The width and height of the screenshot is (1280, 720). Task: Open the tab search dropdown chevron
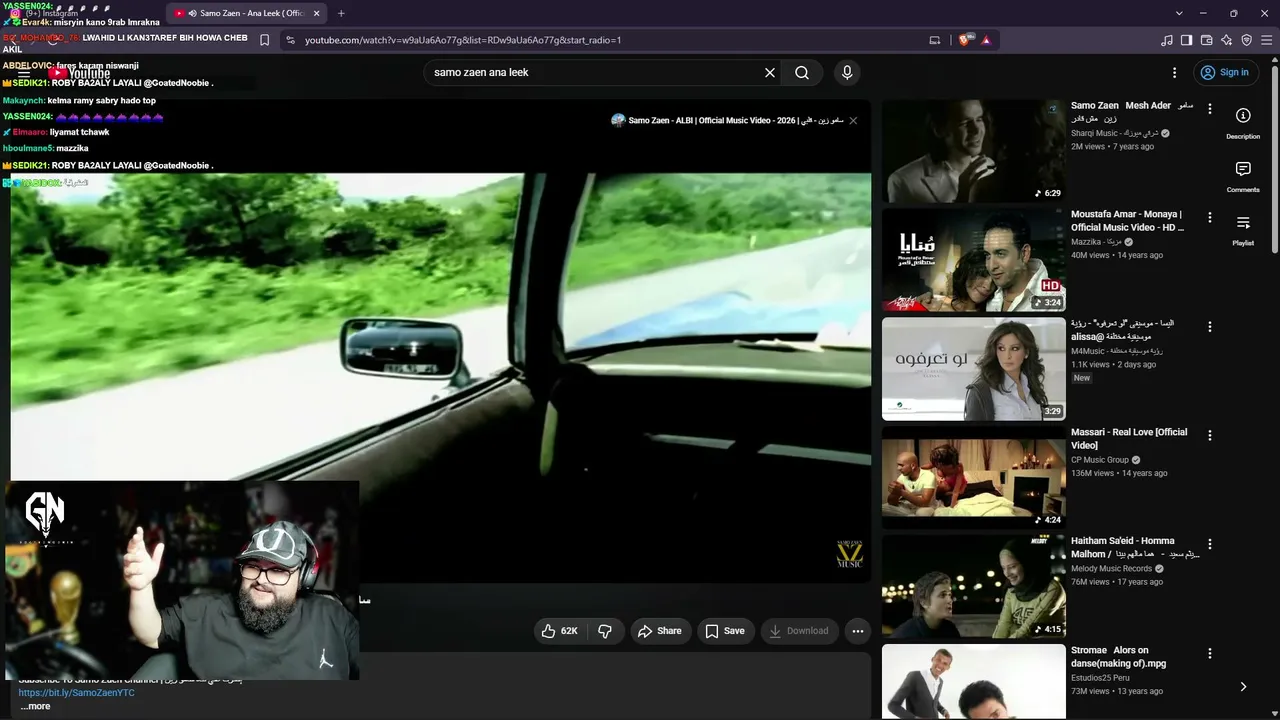[x=1179, y=13]
